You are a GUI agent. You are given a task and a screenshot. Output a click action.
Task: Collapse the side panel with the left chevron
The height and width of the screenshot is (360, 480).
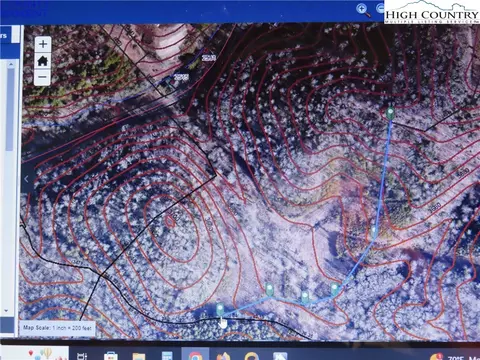27,179
